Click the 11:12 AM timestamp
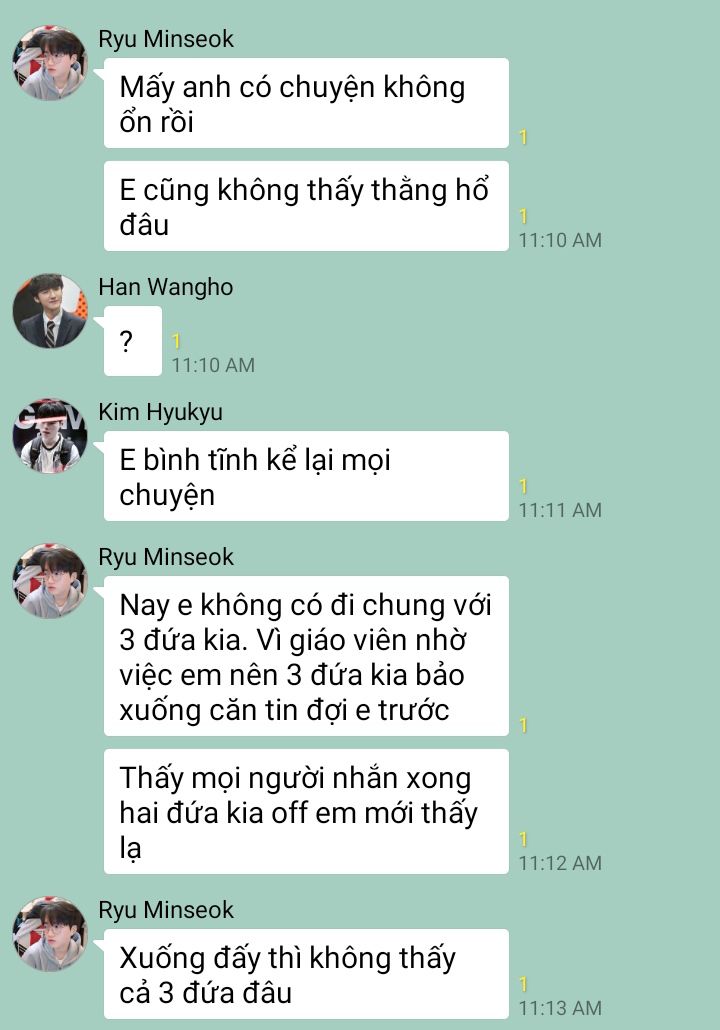 (560, 862)
